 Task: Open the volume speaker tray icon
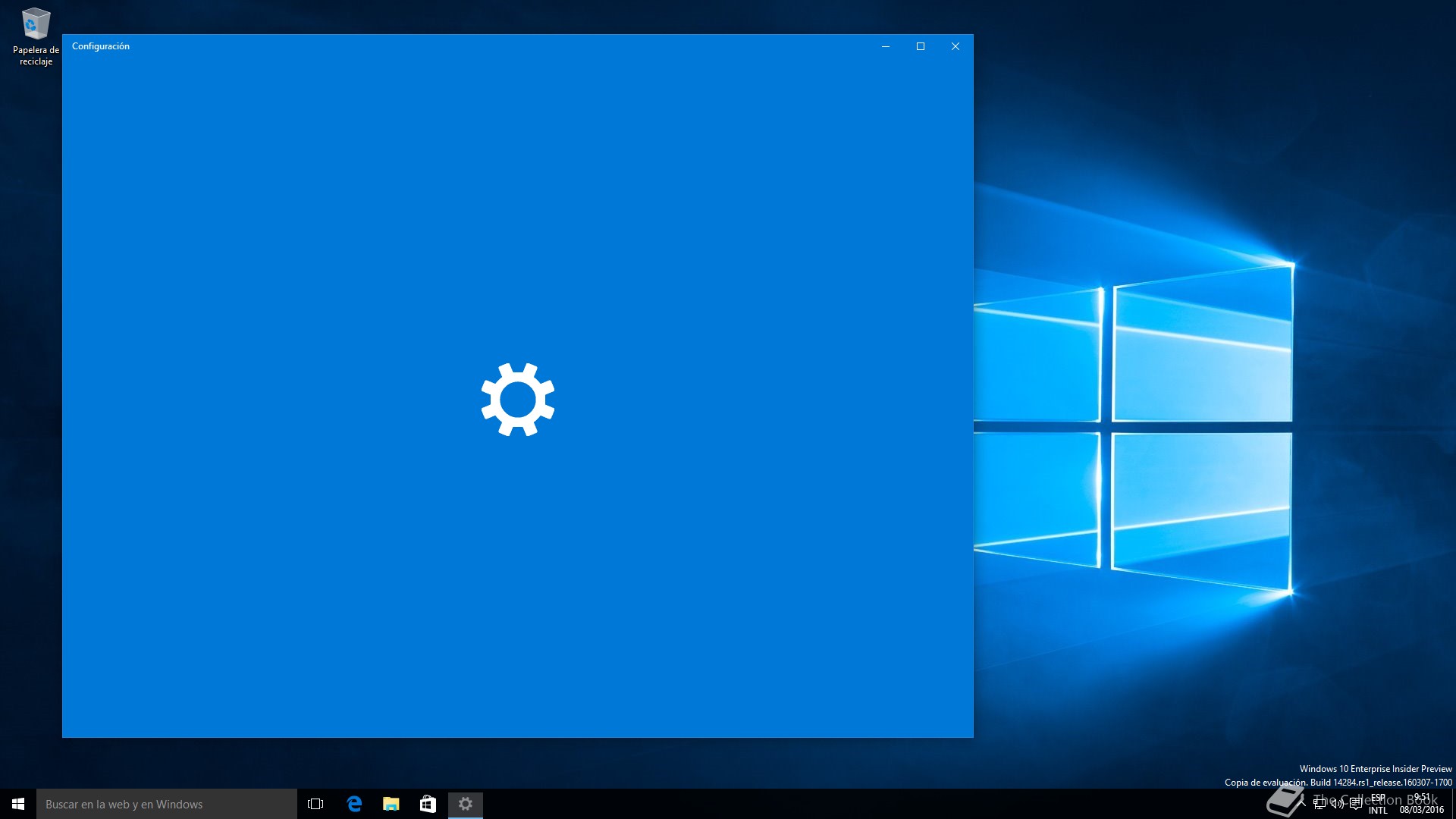(x=1338, y=804)
